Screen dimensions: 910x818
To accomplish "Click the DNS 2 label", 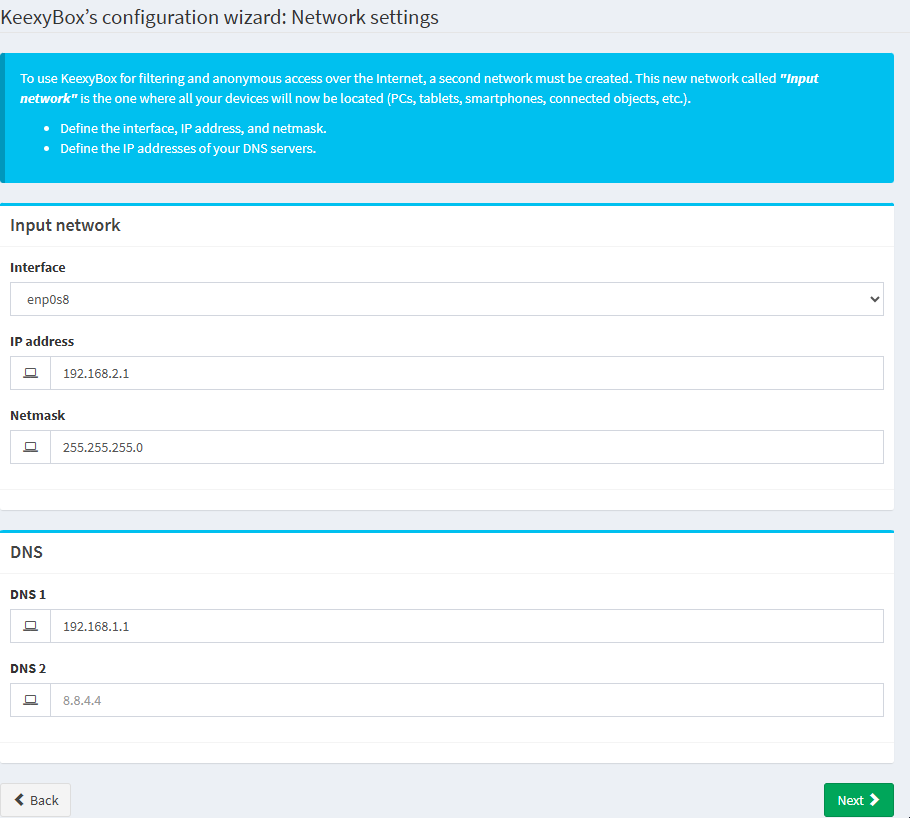I will point(28,669).
